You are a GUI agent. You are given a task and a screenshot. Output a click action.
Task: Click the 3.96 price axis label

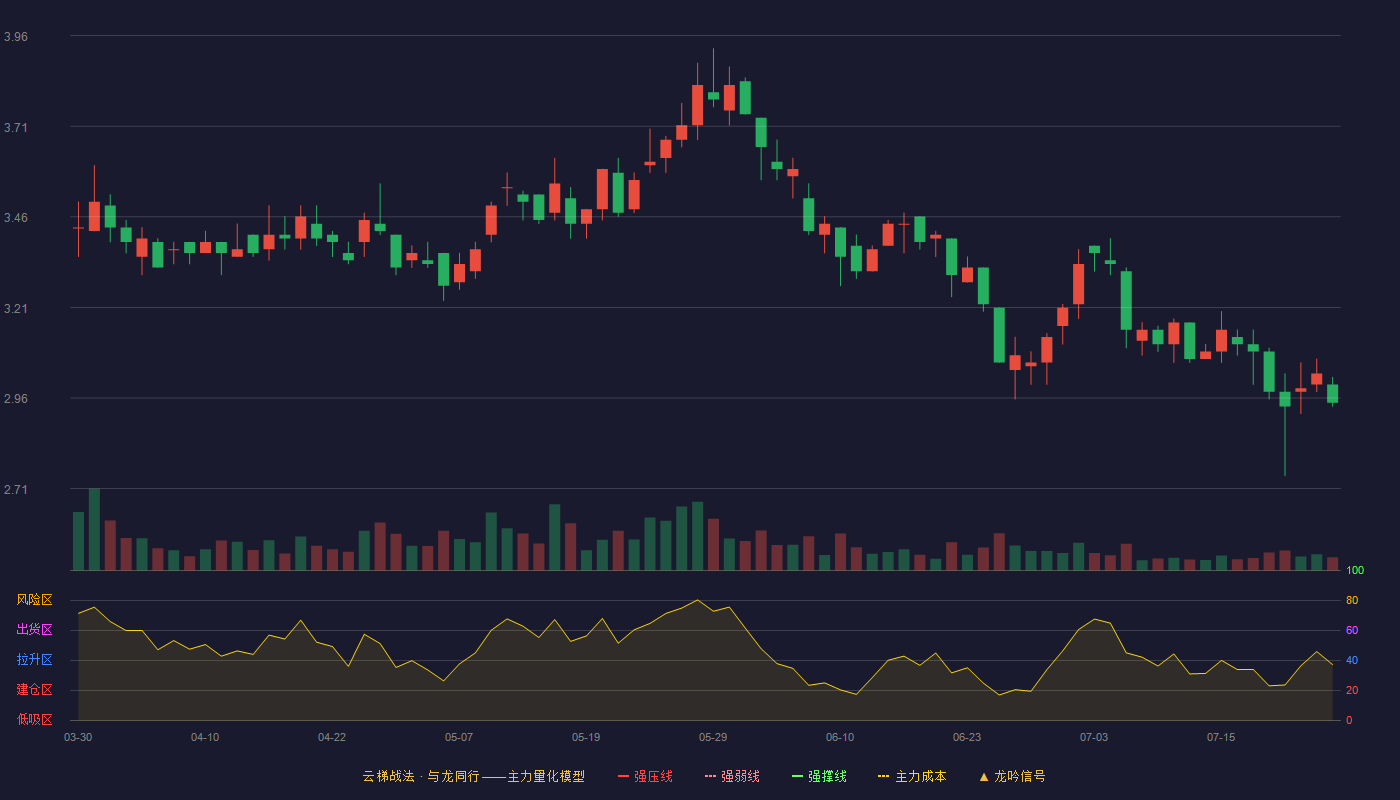[x=16, y=37]
